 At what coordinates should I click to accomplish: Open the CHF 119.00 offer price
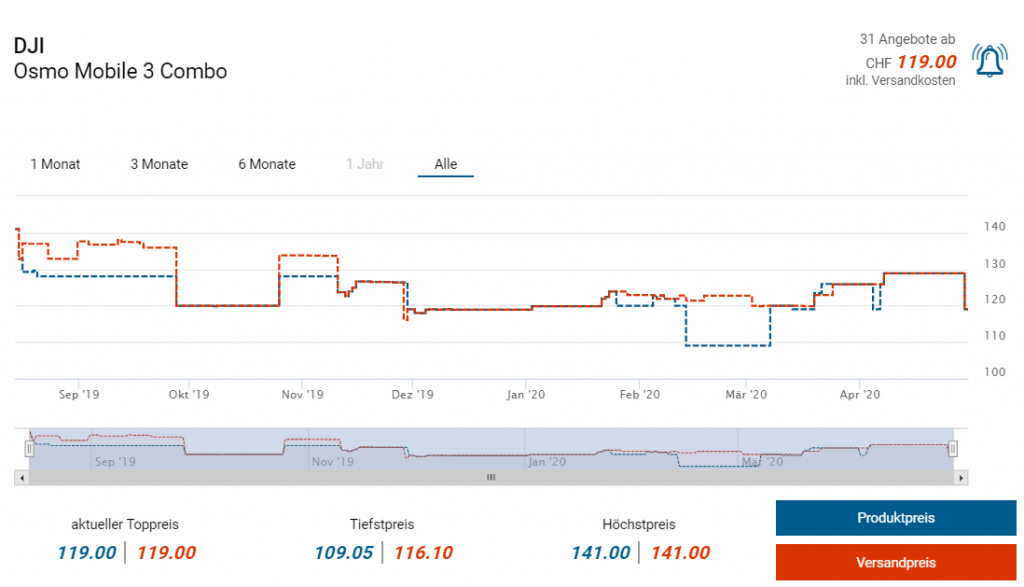[x=926, y=62]
